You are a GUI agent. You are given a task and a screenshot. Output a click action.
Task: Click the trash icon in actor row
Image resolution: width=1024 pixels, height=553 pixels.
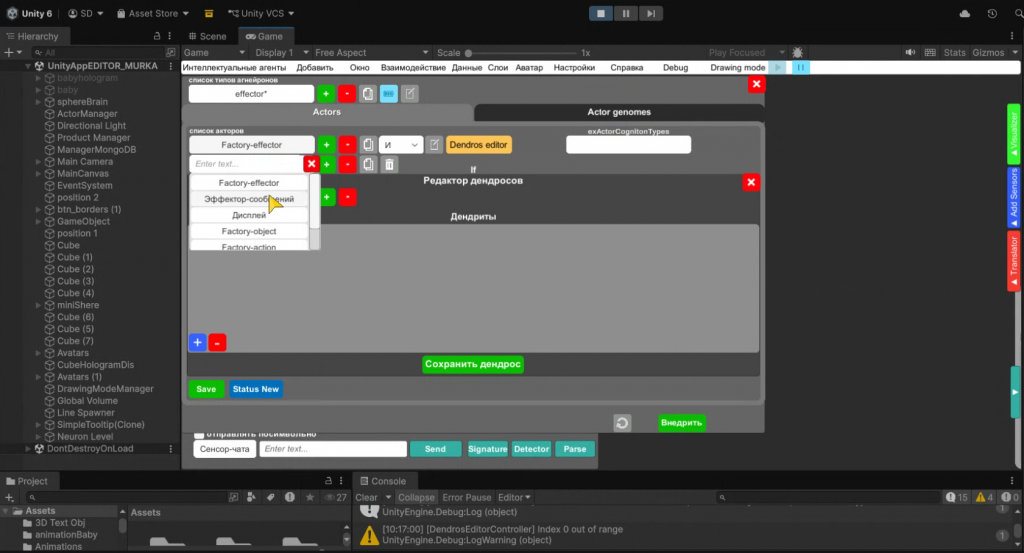click(x=390, y=164)
